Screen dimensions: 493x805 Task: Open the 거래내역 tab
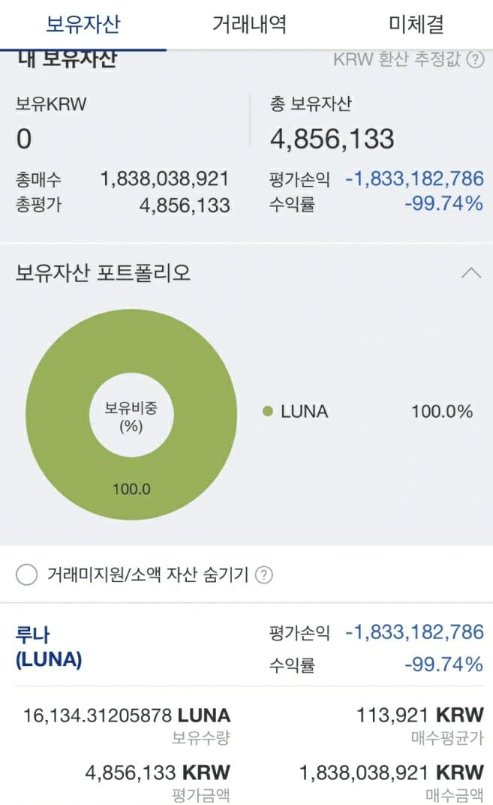[x=249, y=24]
